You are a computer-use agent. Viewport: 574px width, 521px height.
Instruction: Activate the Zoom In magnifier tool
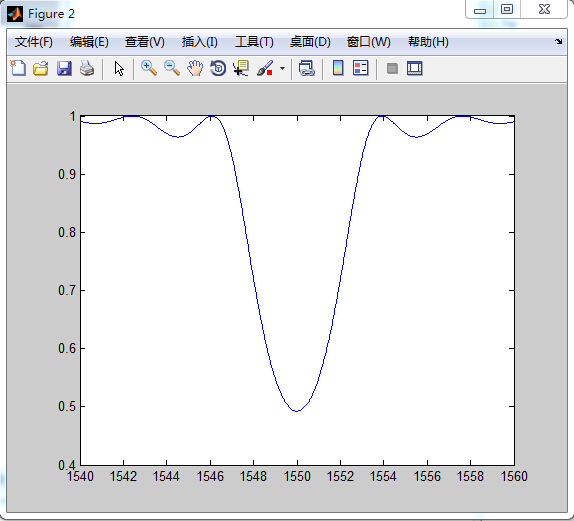coord(149,68)
